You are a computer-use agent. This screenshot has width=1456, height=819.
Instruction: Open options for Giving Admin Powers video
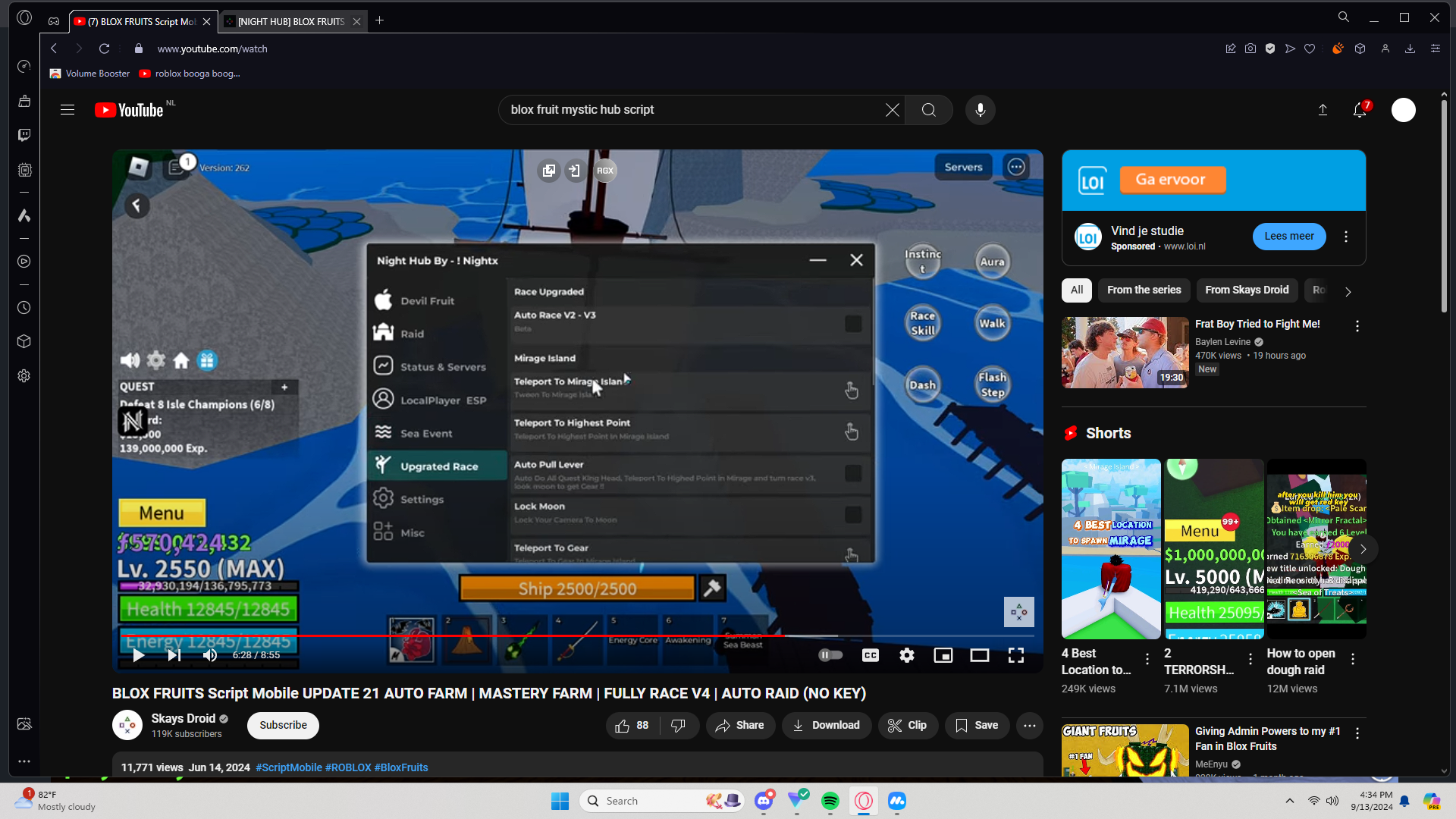coord(1357,733)
